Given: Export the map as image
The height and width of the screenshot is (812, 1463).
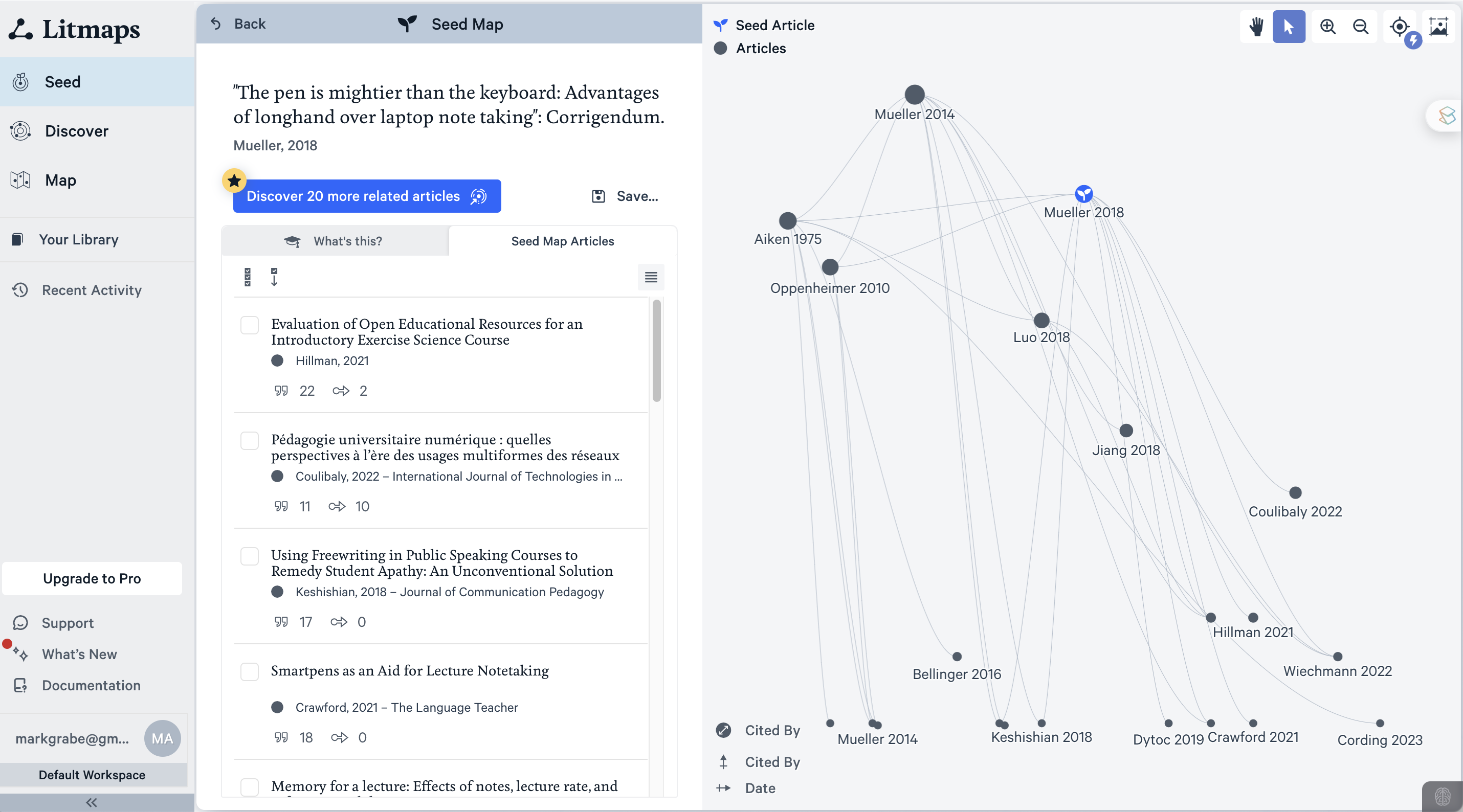Looking at the screenshot, I should [x=1438, y=27].
